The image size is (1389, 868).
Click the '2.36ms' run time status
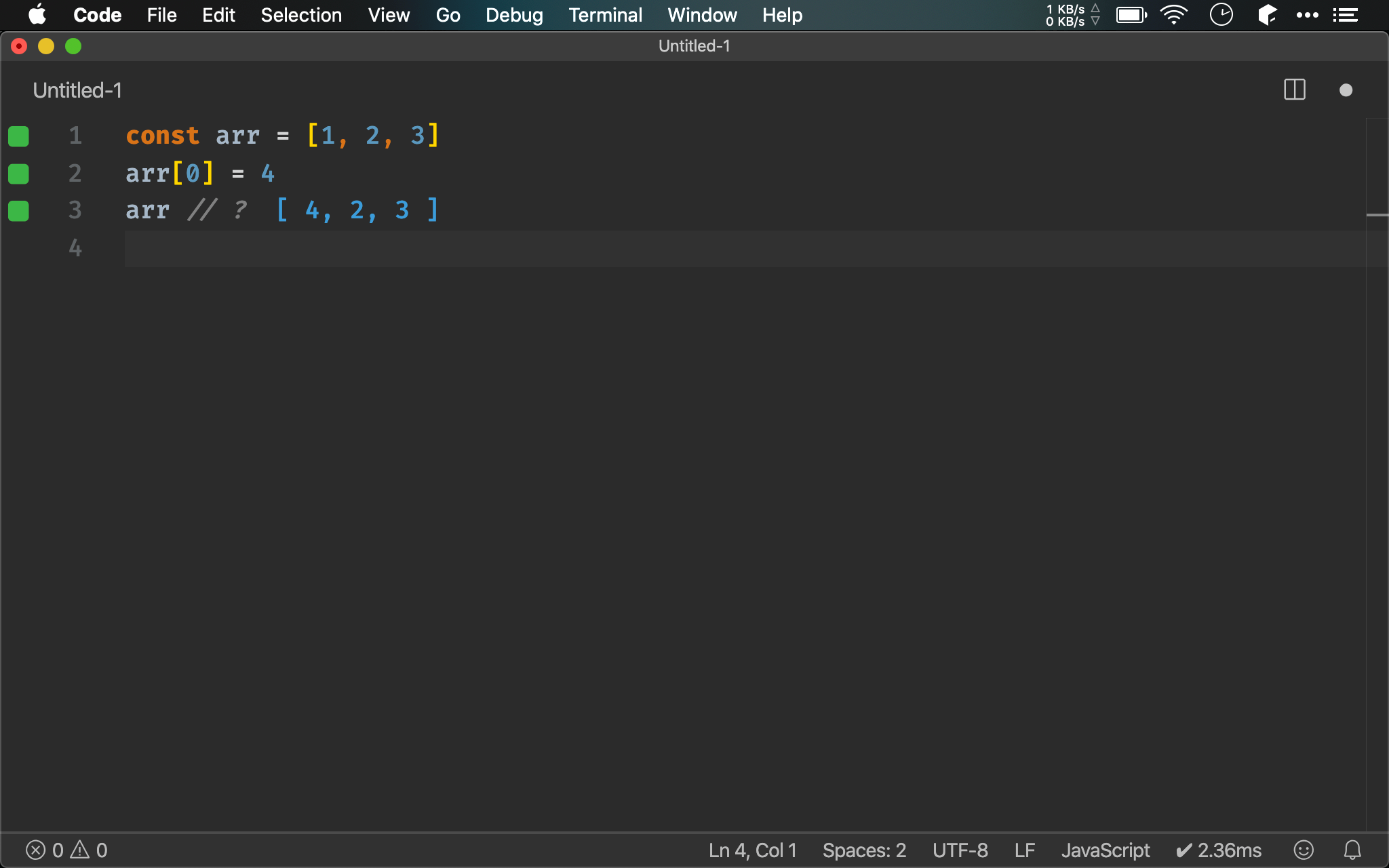coord(1219,850)
